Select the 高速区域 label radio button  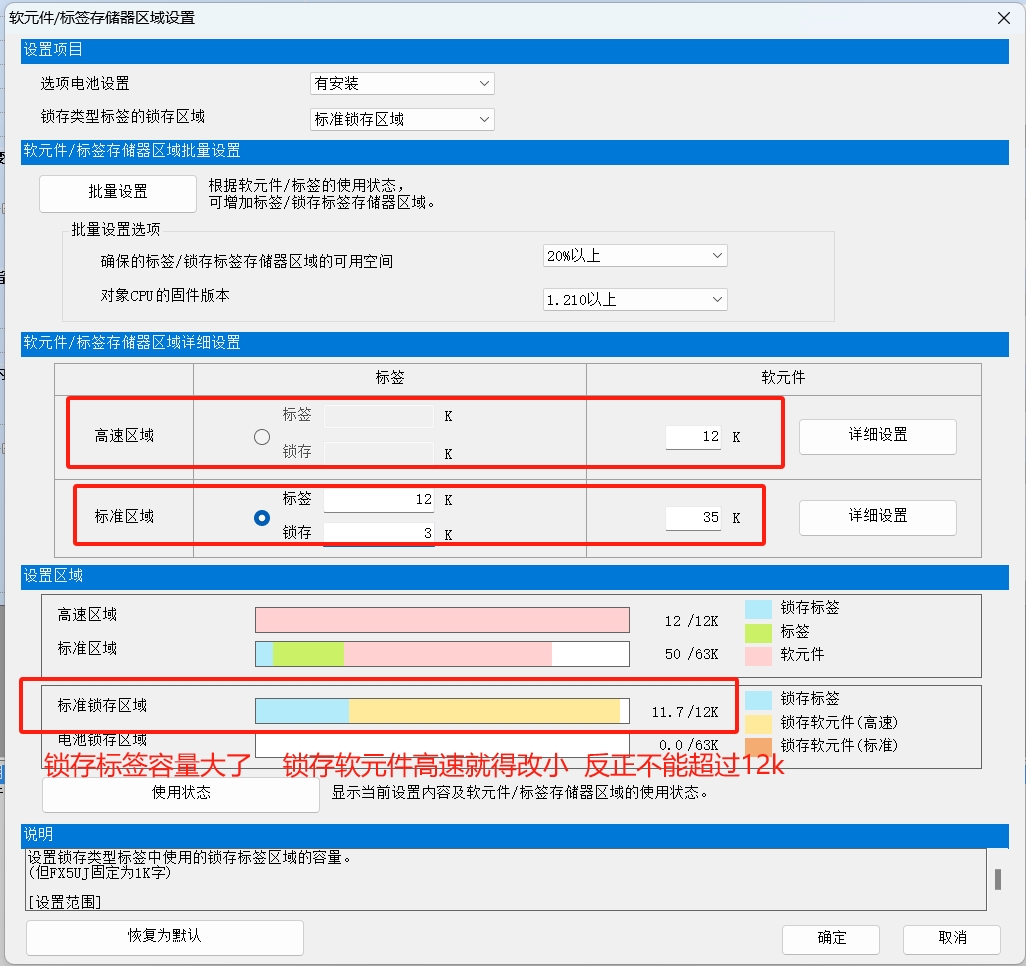pyautogui.click(x=262, y=437)
